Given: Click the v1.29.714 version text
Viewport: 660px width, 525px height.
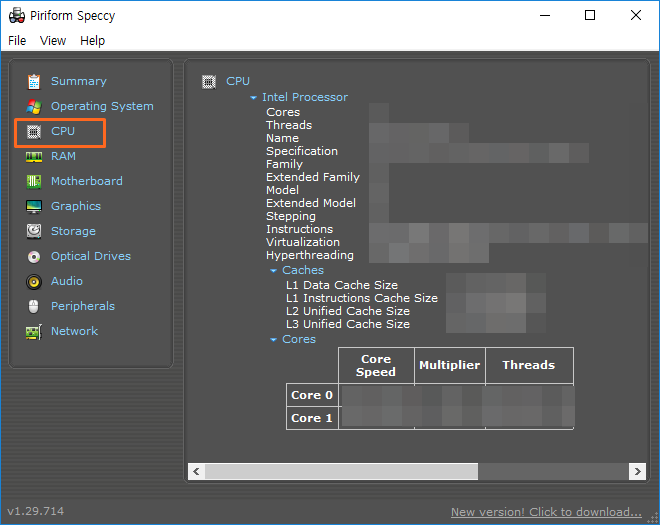Looking at the screenshot, I should tap(35, 512).
